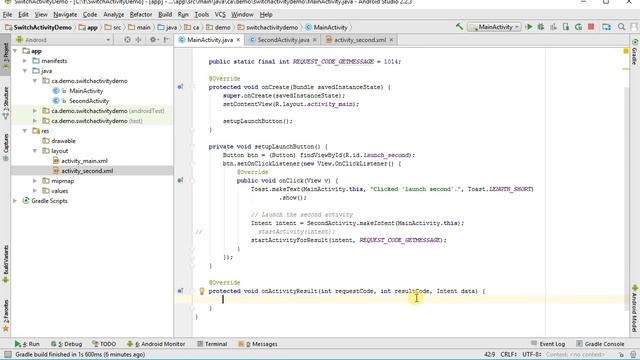Open Project panel settings gear
Viewport: 640px width, 360px height.
click(x=153, y=40)
